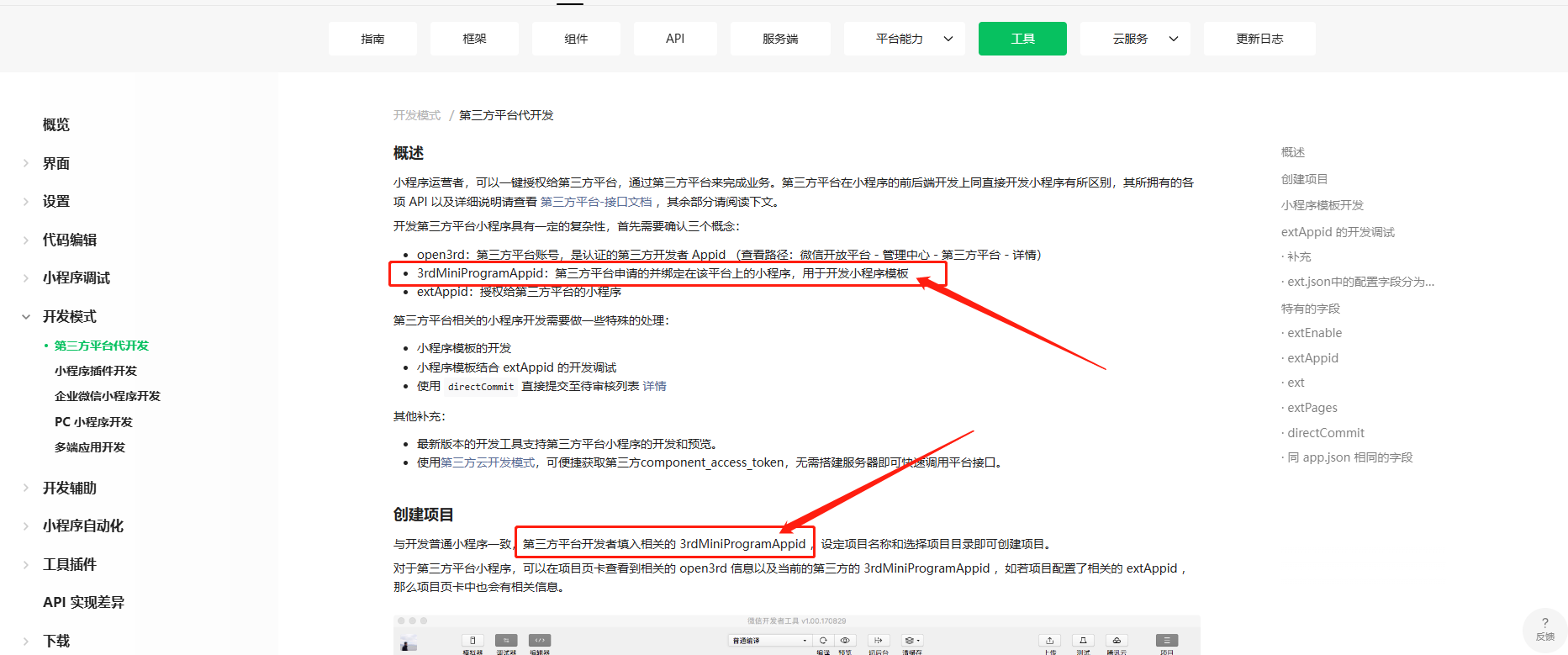Click the editor code icon in the DevTools screenshot
This screenshot has height=655, width=1568.
540,640
